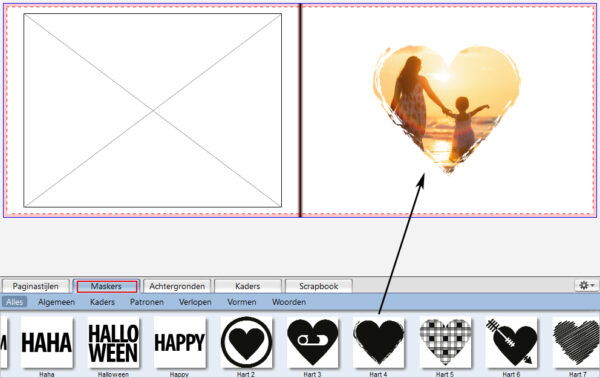Show the Woorden mask category
The width and height of the screenshot is (600, 378).
pos(289,302)
